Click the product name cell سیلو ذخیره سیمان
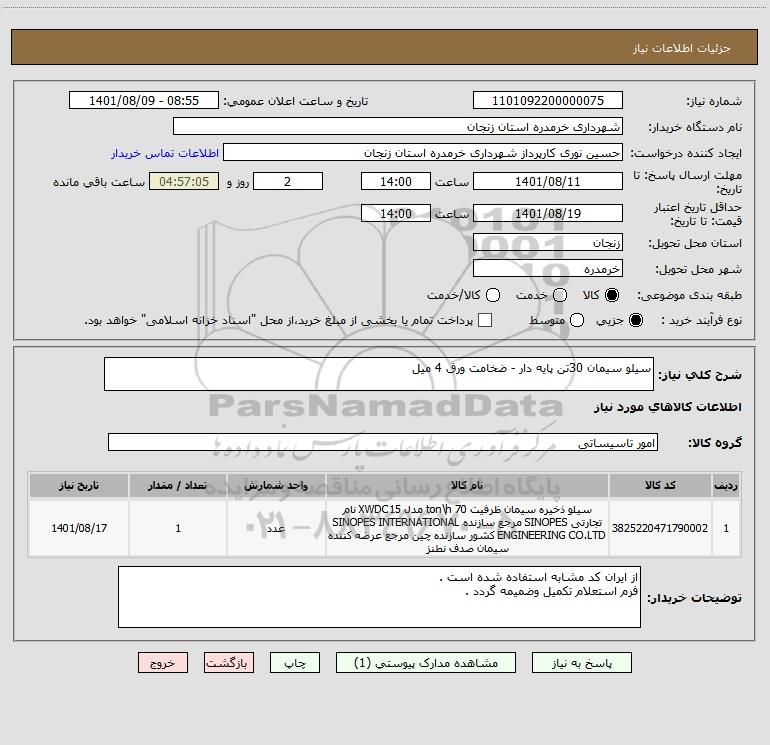The width and height of the screenshot is (770, 745). click(x=467, y=528)
